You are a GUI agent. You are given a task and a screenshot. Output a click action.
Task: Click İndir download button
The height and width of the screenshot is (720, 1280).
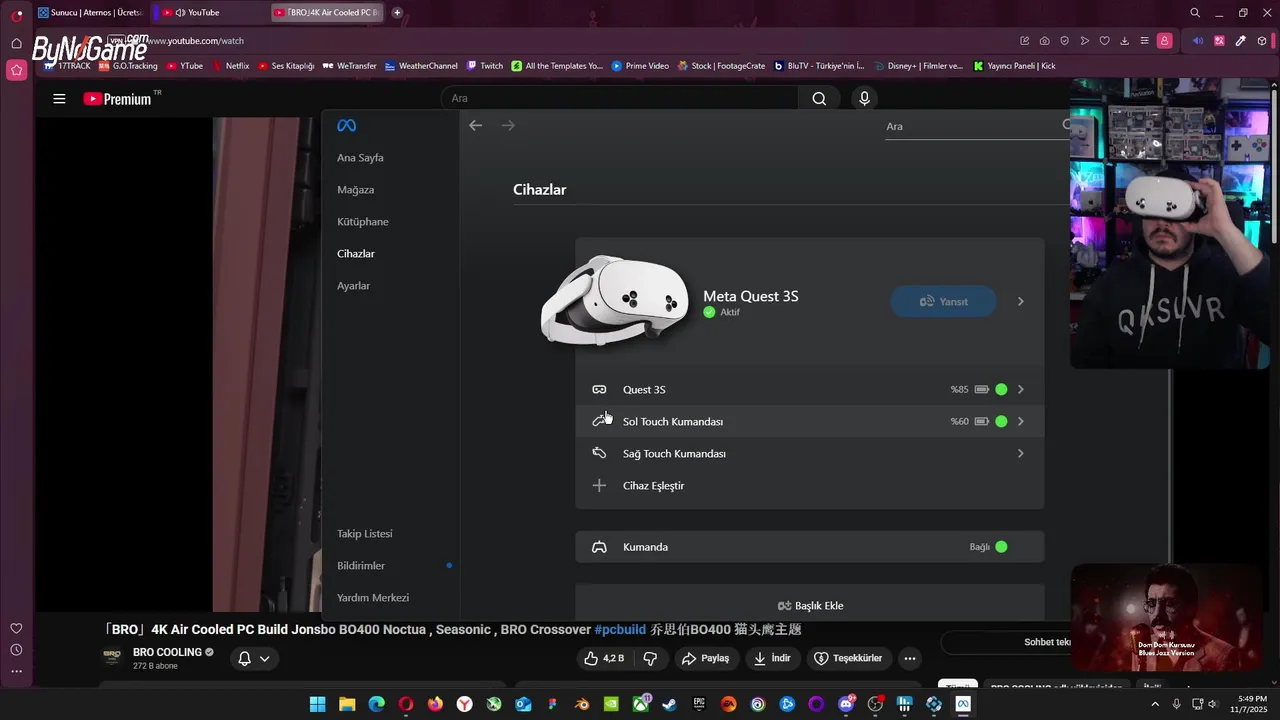(x=772, y=658)
